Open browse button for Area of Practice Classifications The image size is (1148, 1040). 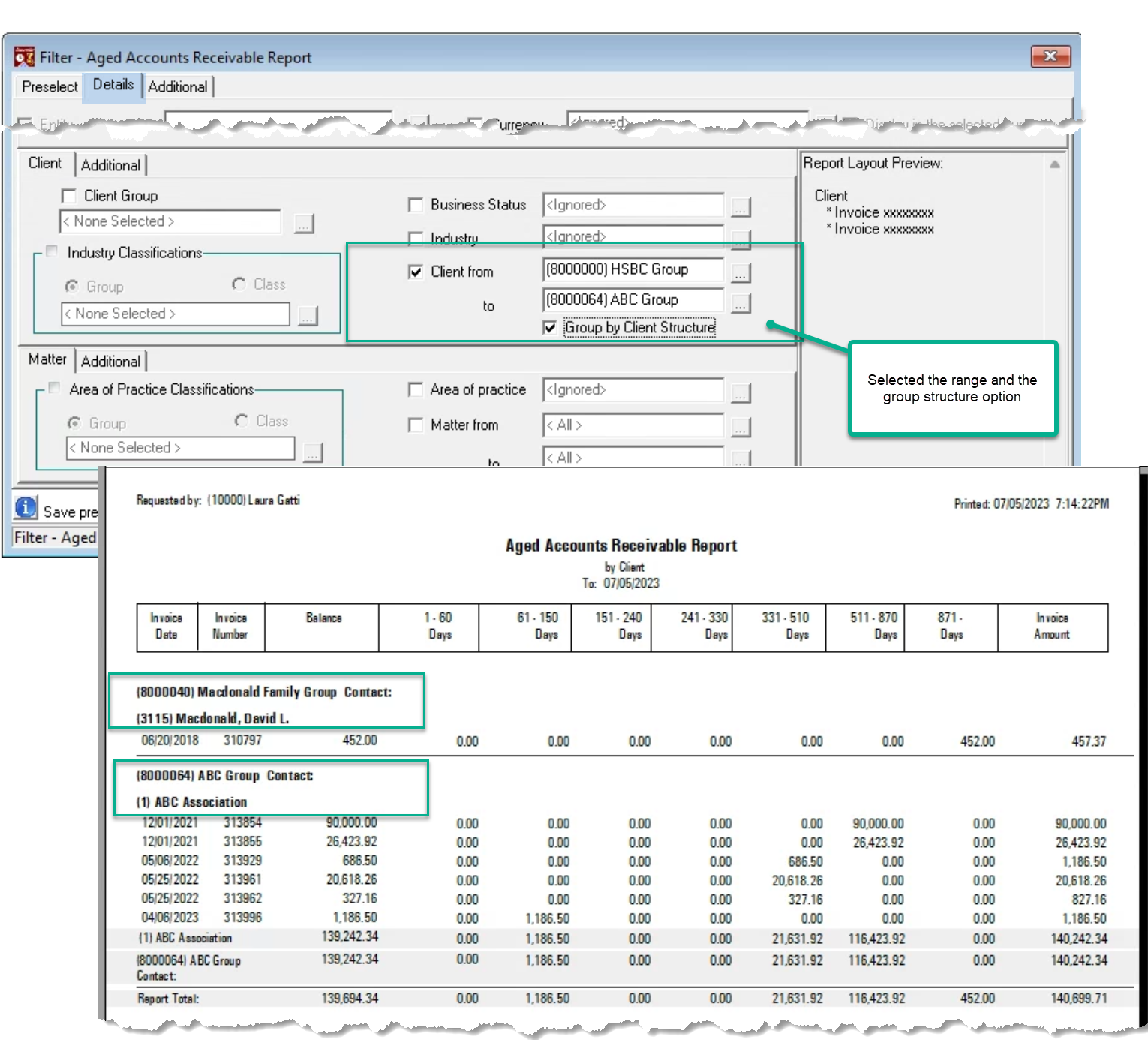tap(313, 452)
